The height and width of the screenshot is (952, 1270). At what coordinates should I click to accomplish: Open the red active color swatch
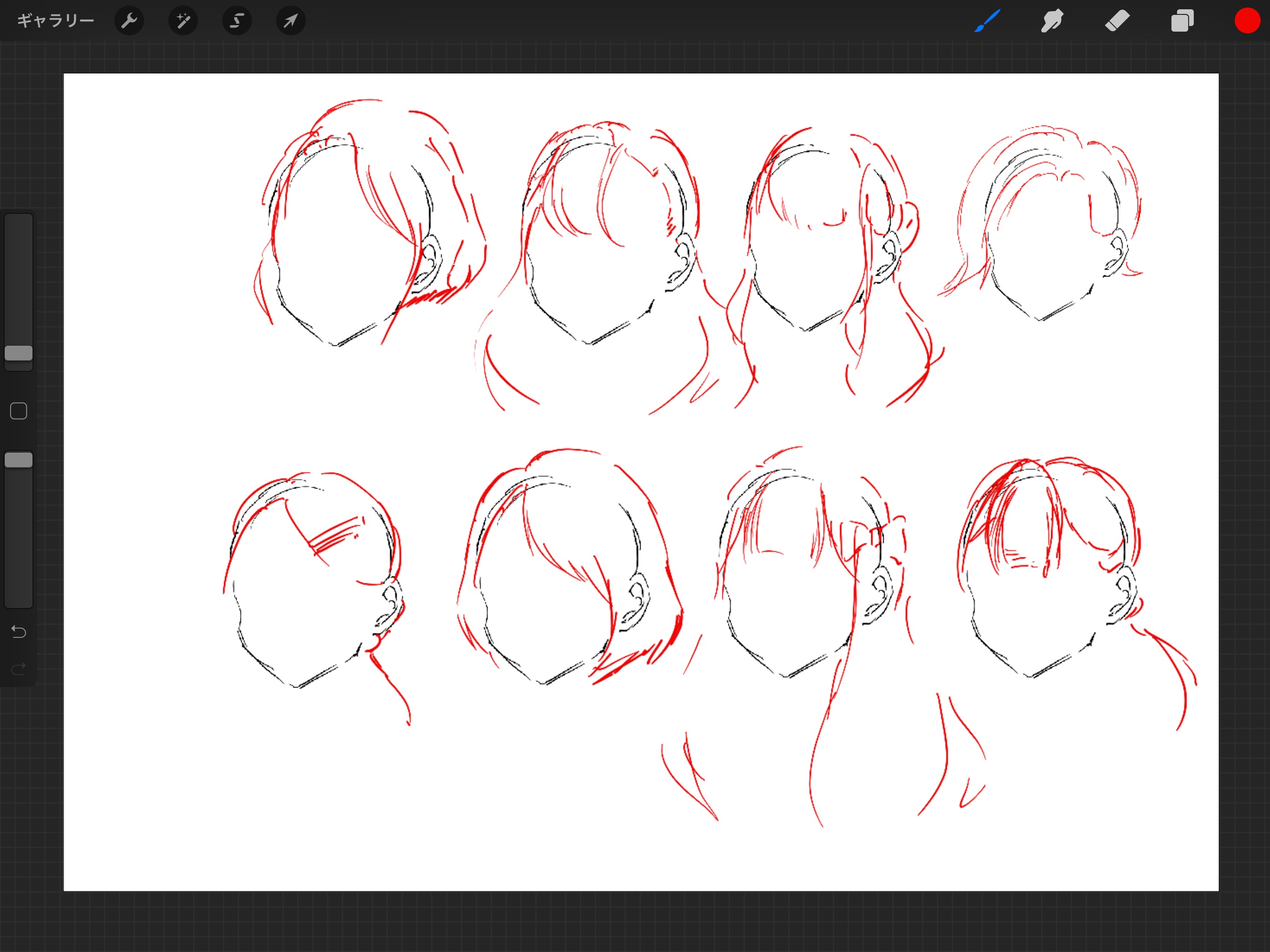tap(1247, 21)
